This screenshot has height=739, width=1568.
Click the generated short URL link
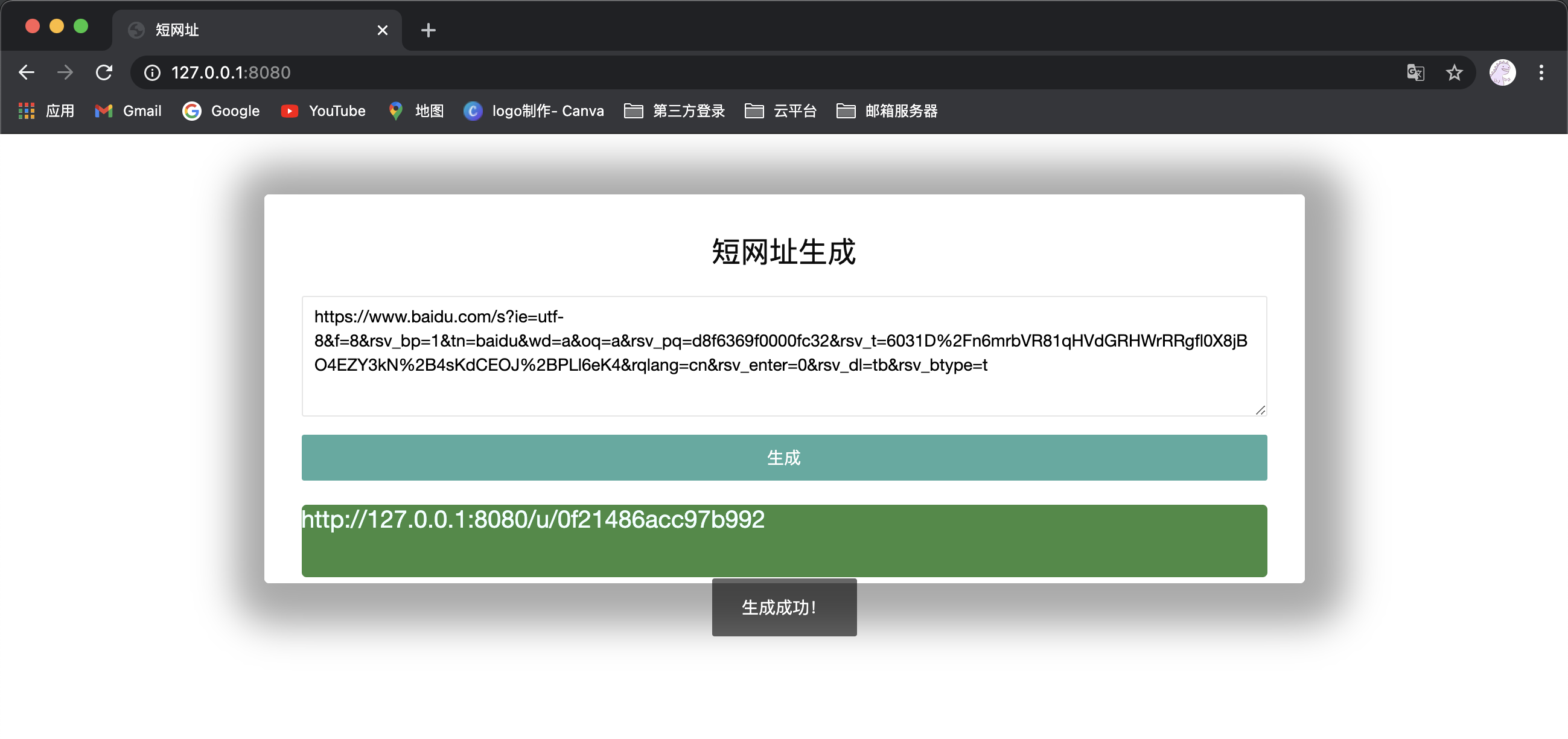point(532,519)
